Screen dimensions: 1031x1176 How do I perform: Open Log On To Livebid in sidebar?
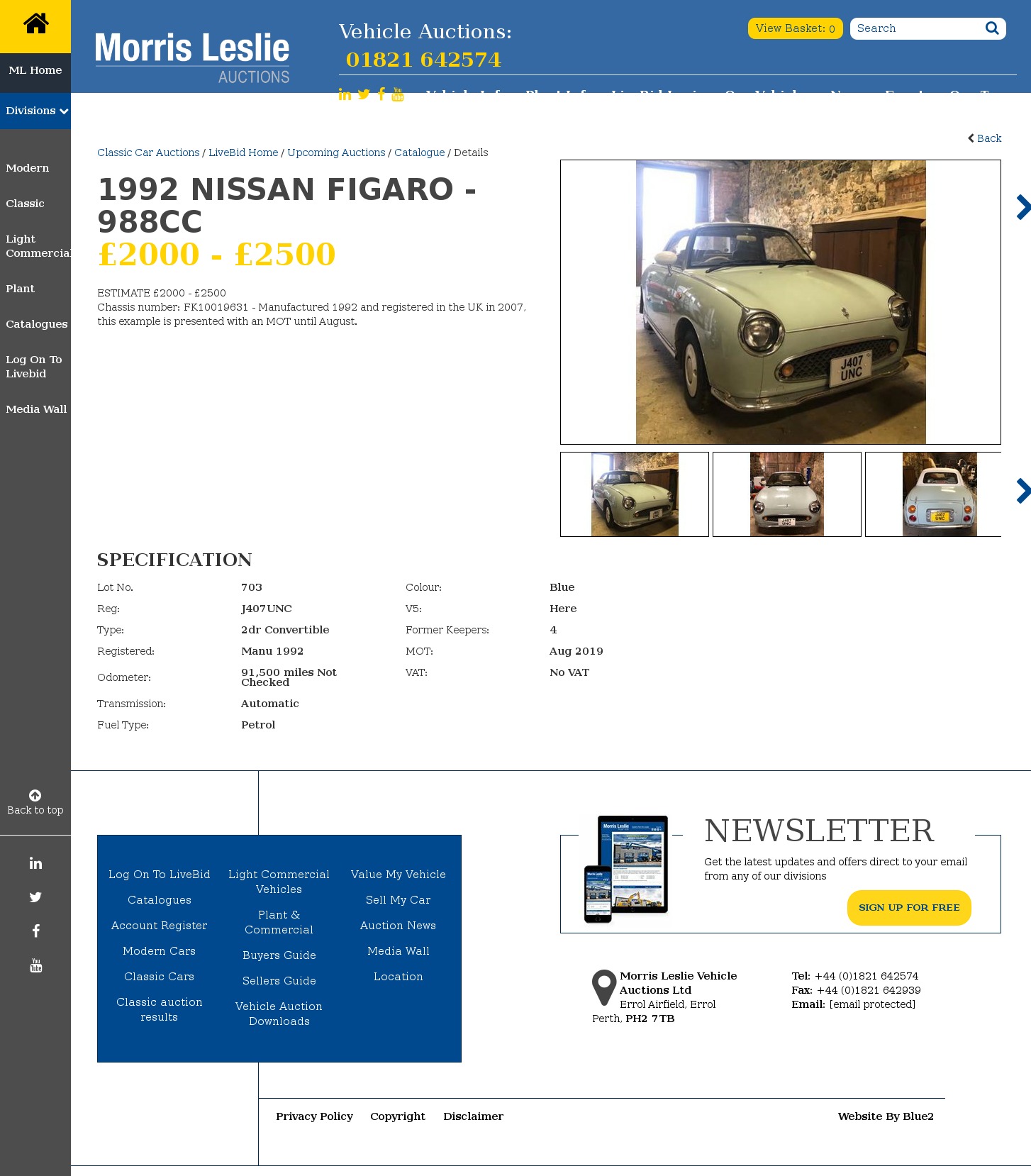(x=34, y=367)
